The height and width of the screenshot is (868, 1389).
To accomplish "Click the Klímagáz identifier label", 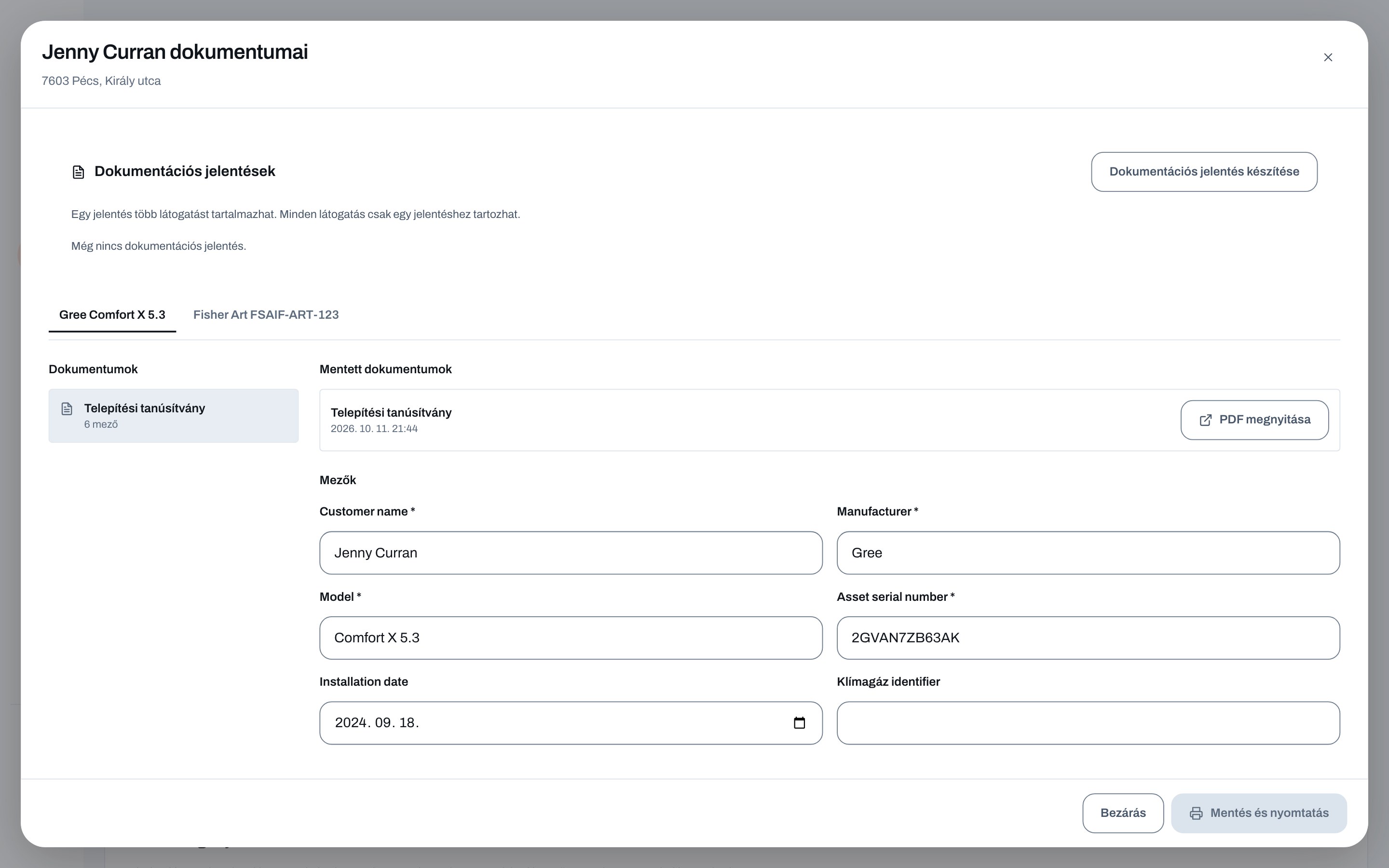I will point(888,682).
